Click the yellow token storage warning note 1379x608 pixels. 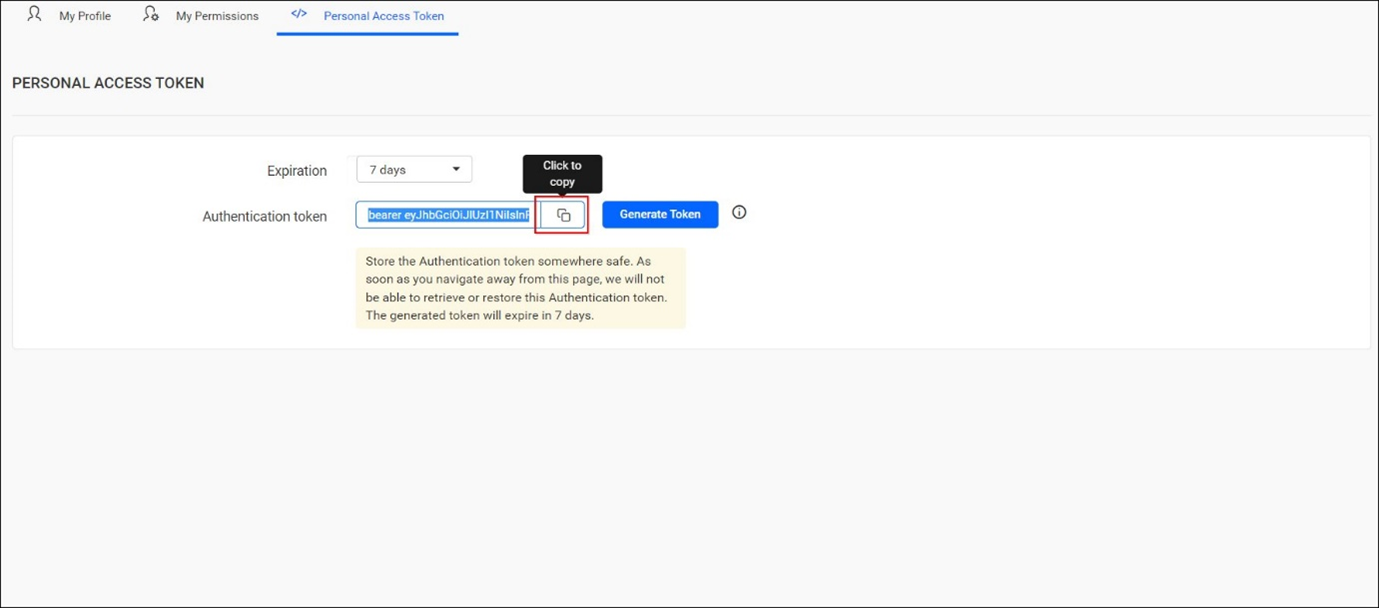coord(520,288)
